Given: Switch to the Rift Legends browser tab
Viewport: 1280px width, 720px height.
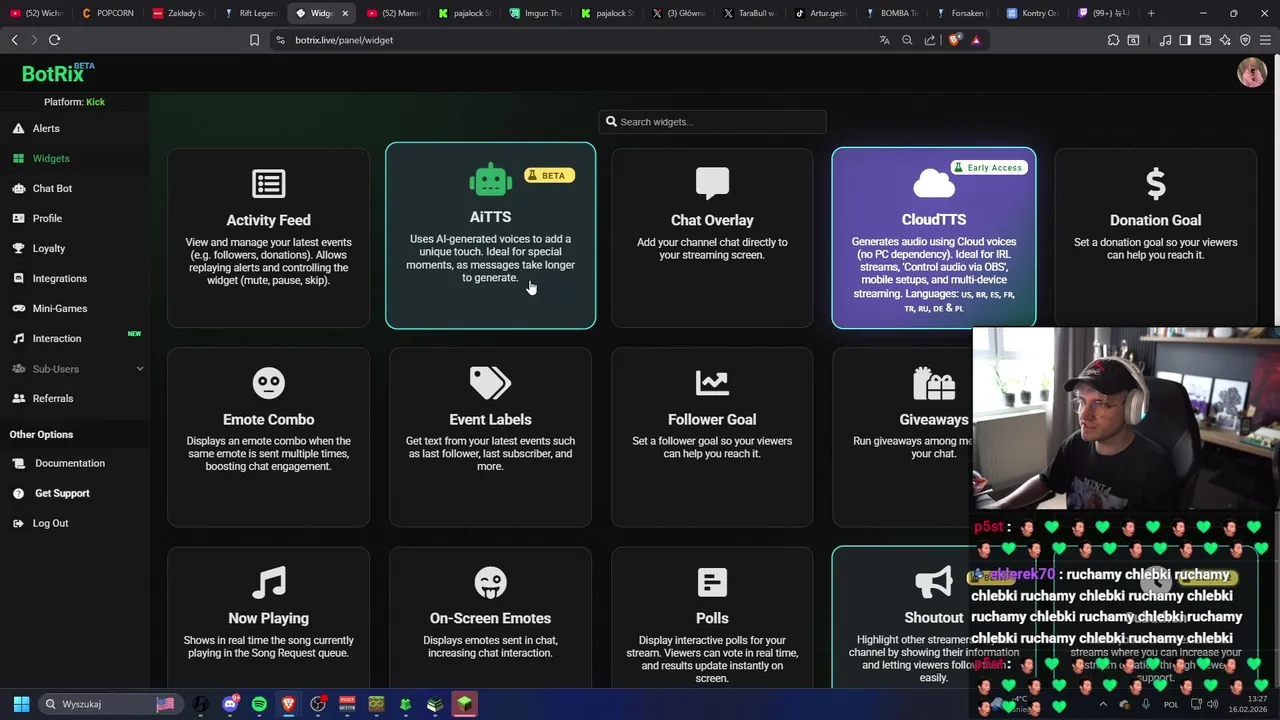Looking at the screenshot, I should point(250,13).
